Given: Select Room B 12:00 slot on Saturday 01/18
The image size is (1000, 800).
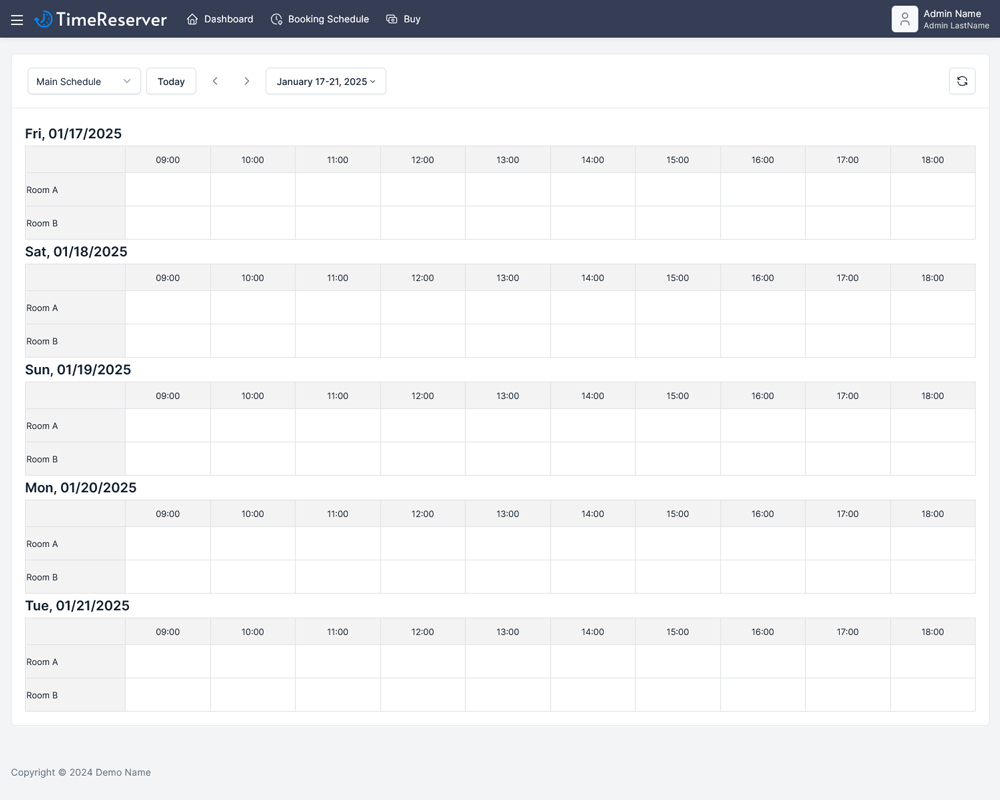Looking at the screenshot, I should pos(423,341).
